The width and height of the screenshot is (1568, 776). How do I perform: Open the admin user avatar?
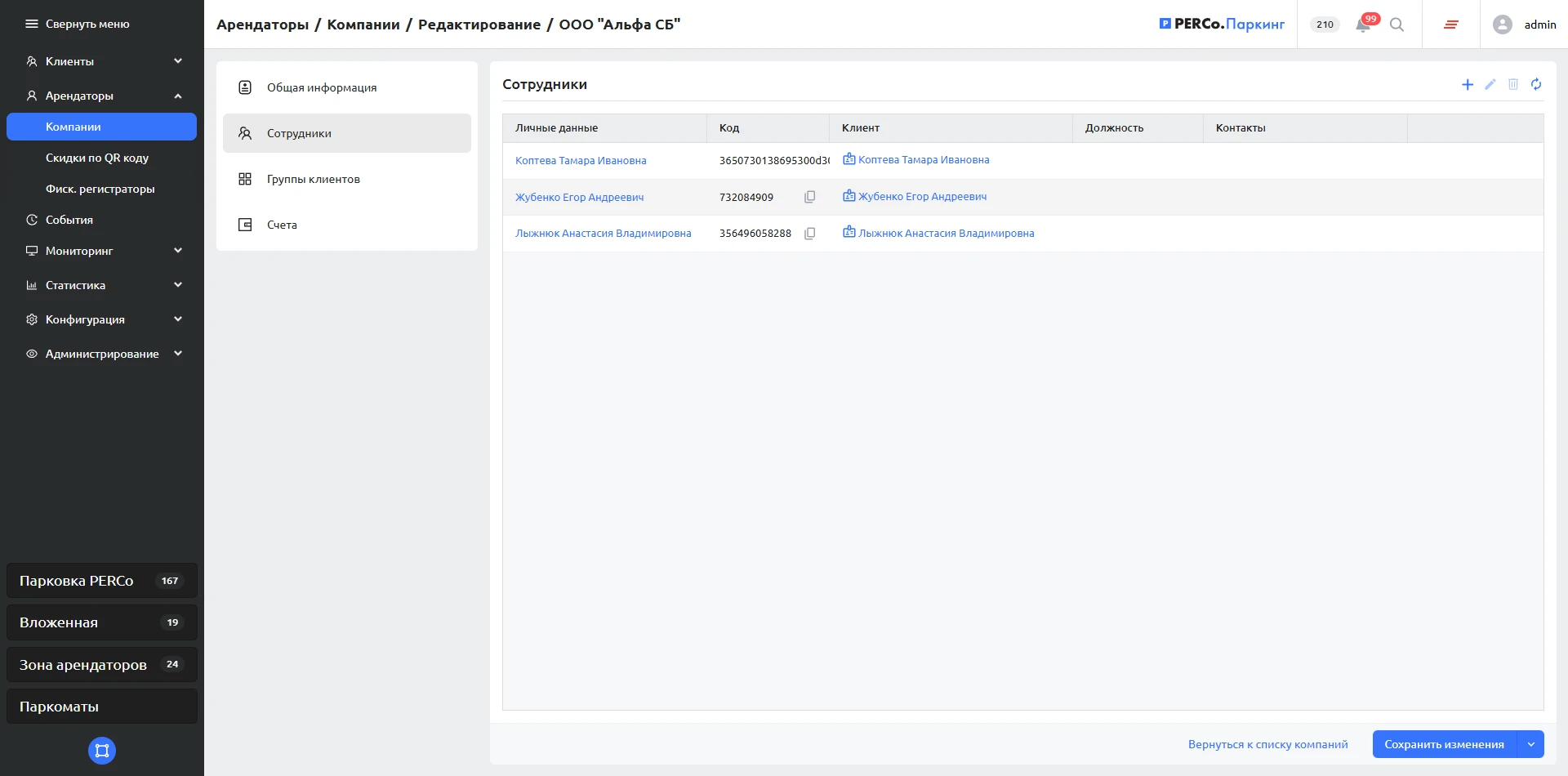coord(1503,25)
